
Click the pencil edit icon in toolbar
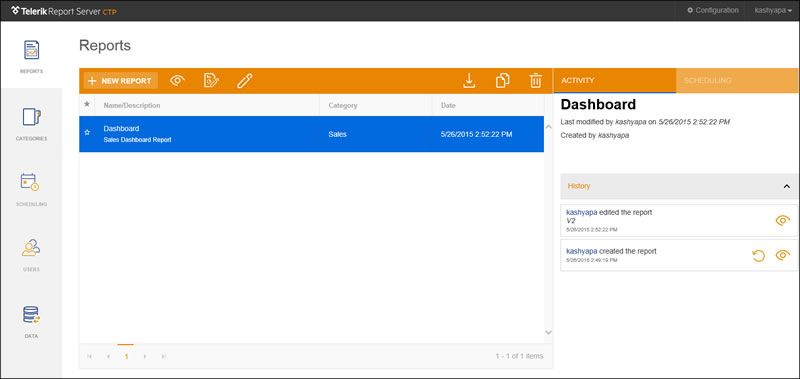pyautogui.click(x=245, y=81)
